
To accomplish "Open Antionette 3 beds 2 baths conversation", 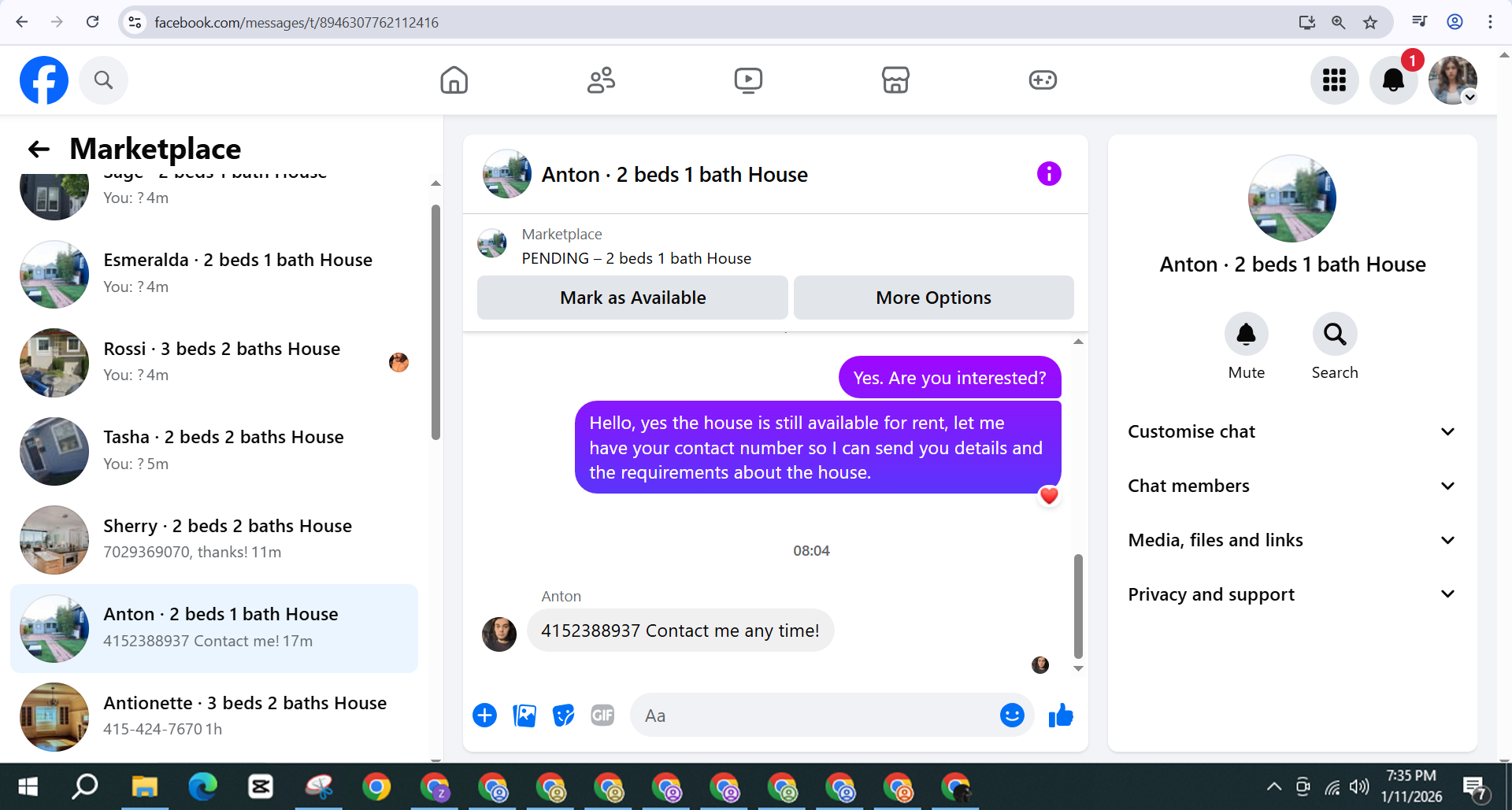I will [x=214, y=717].
